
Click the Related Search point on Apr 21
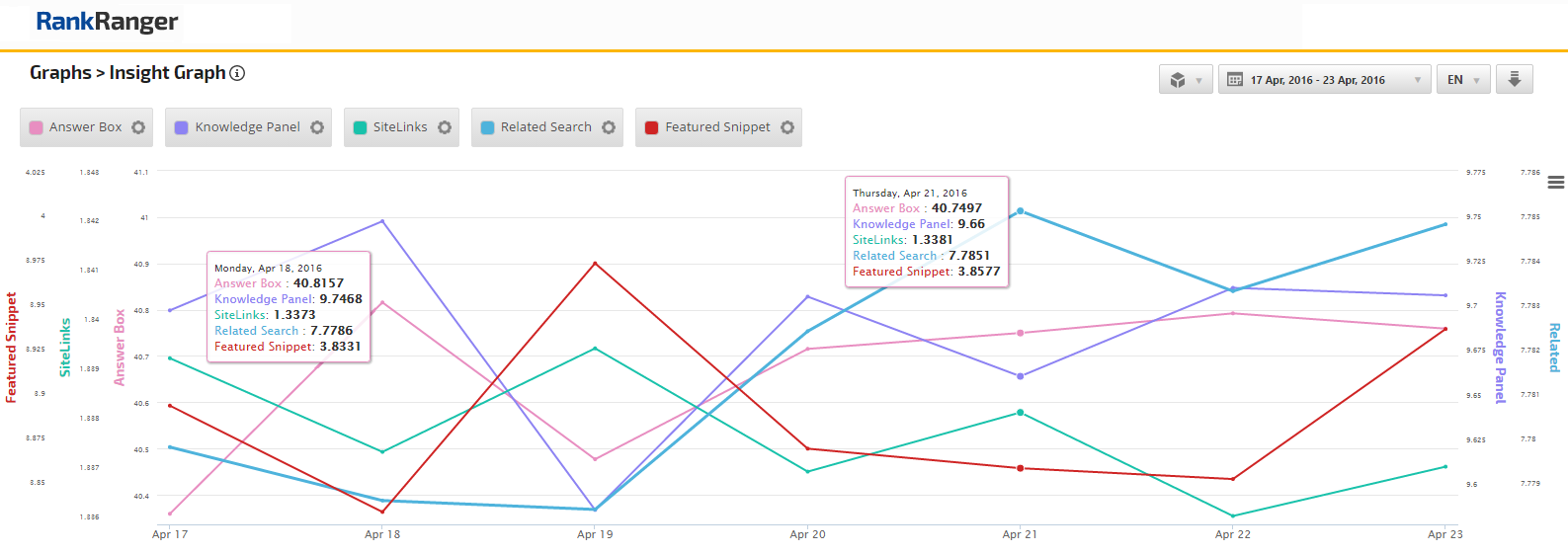1020,211
